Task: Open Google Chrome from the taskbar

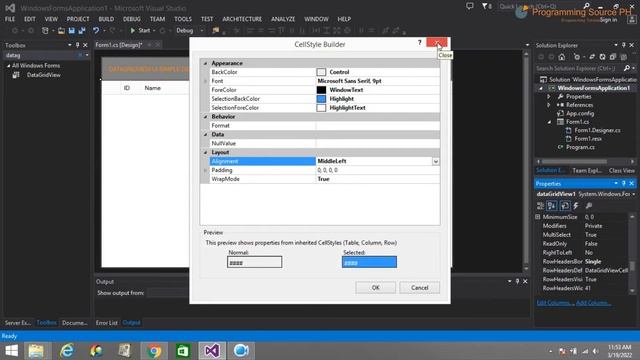Action: coord(154,351)
